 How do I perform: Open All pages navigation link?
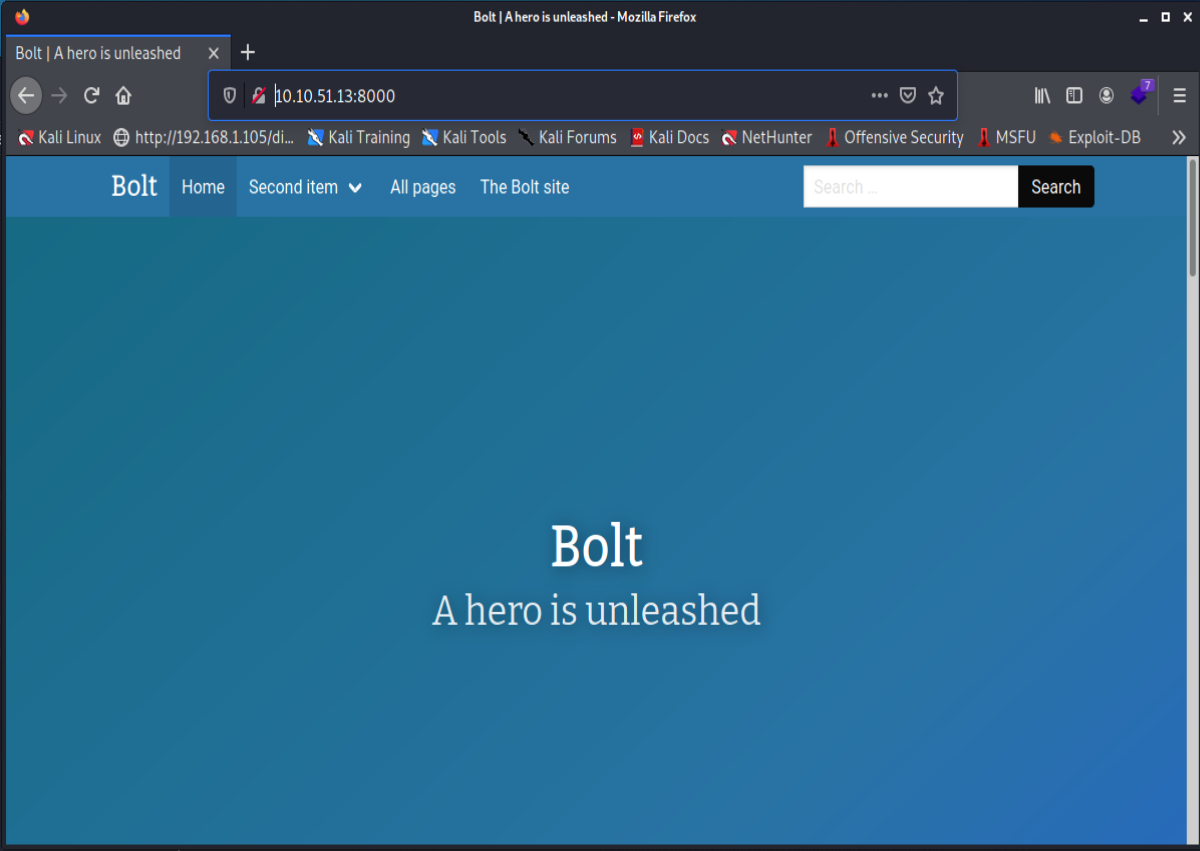422,187
